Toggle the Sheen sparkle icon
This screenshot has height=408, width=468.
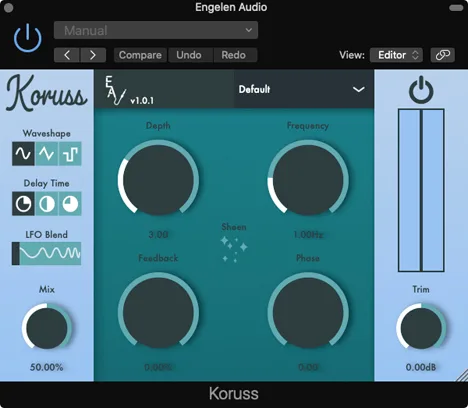pos(234,249)
